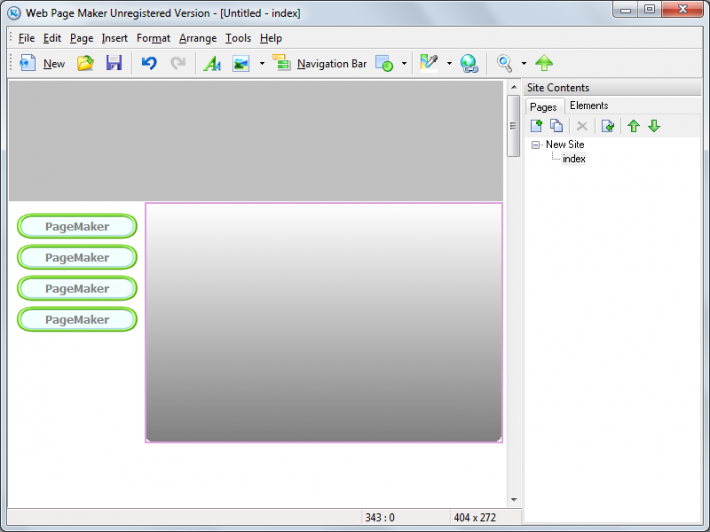Viewport: 710px width, 532px height.
Task: Maximize the Web Page Maker window
Action: click(x=649, y=10)
